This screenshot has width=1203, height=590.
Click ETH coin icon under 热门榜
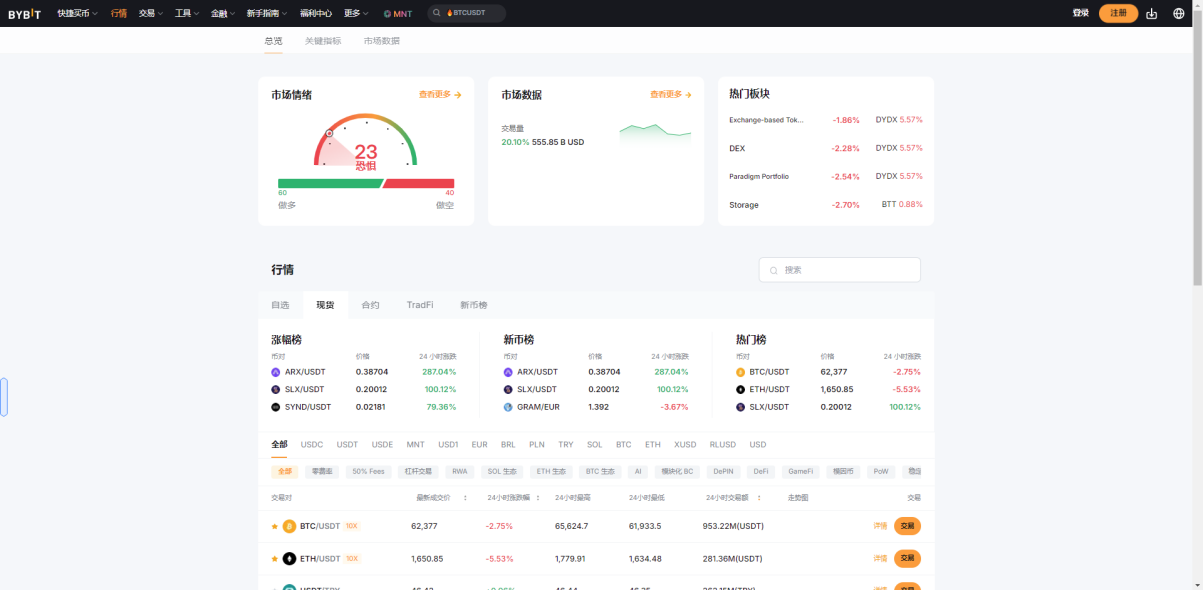(740, 389)
